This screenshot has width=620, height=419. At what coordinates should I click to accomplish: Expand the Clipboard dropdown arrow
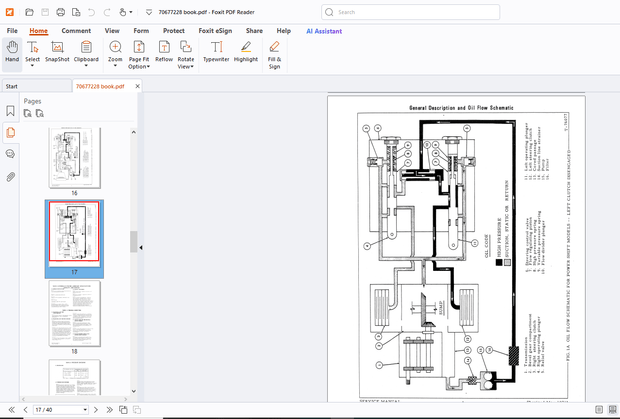click(x=86, y=66)
